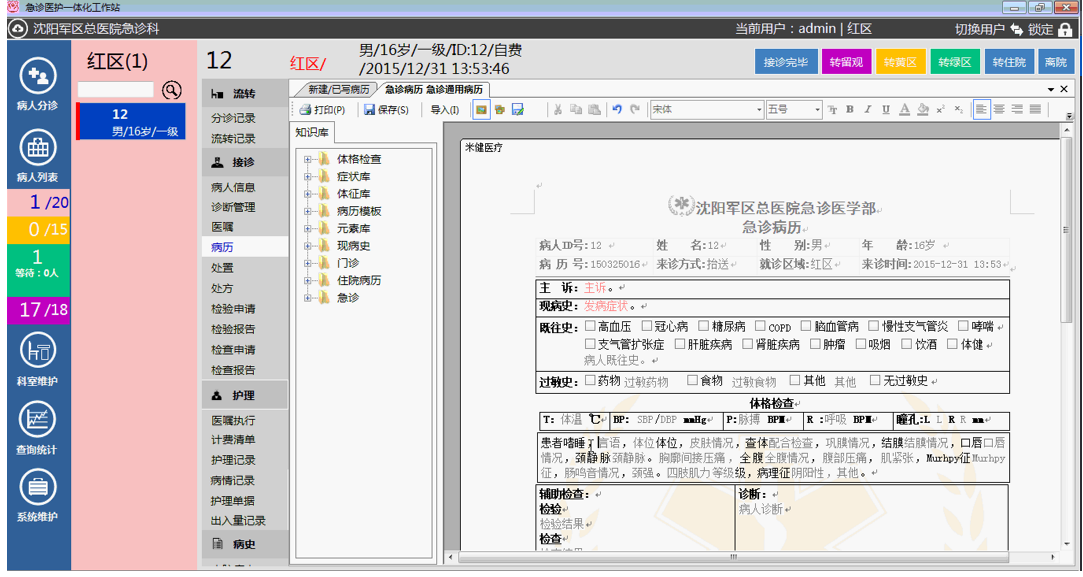Viewport: 1083px width, 577px height.
Task: Check the 无过敏史 checkbox
Action: (874, 379)
